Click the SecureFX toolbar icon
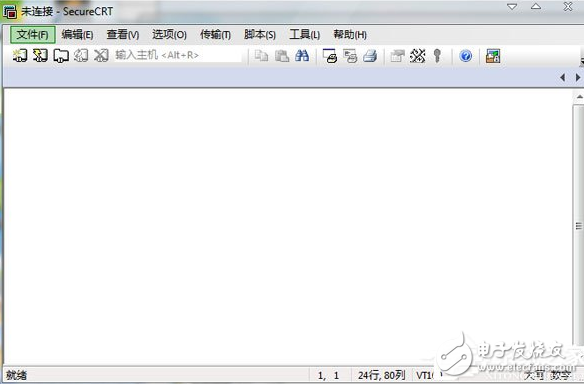This screenshot has width=584, height=384. 493,56
